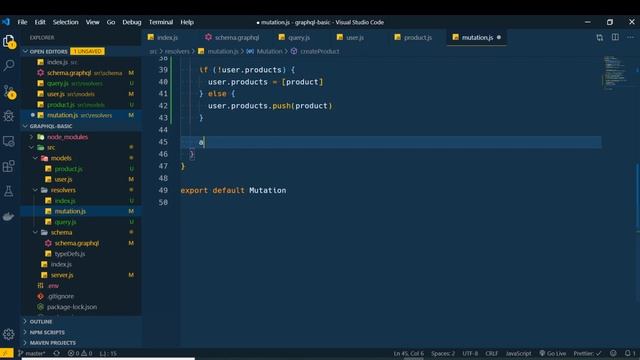Open the Go menu
Viewport: 640px width, 360px height.
[x=111, y=22]
